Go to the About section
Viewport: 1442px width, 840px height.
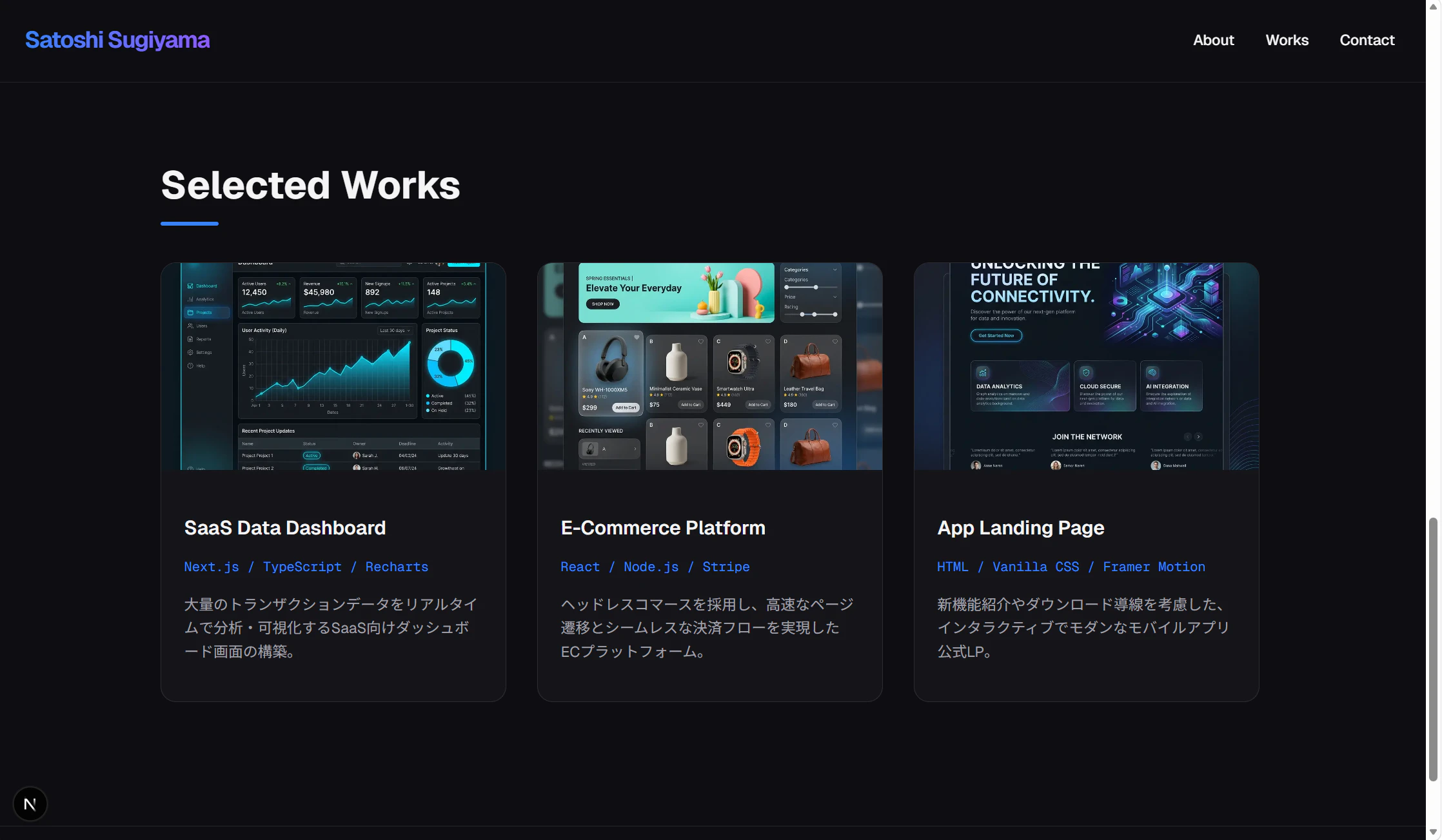click(x=1213, y=40)
